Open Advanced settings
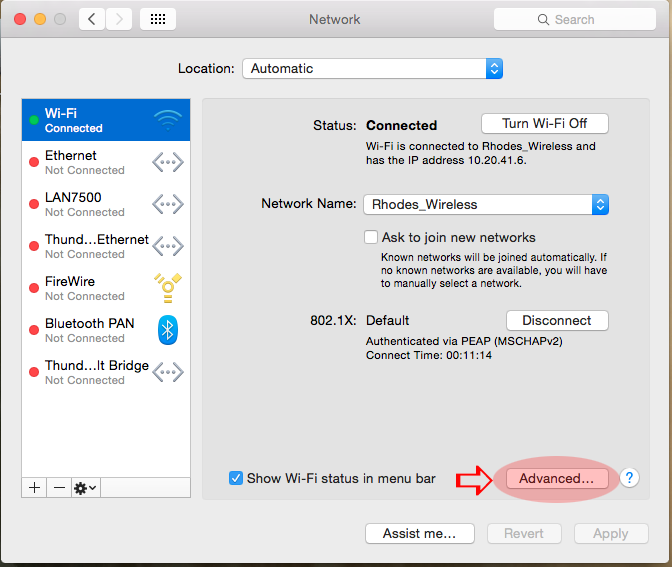 (x=557, y=478)
